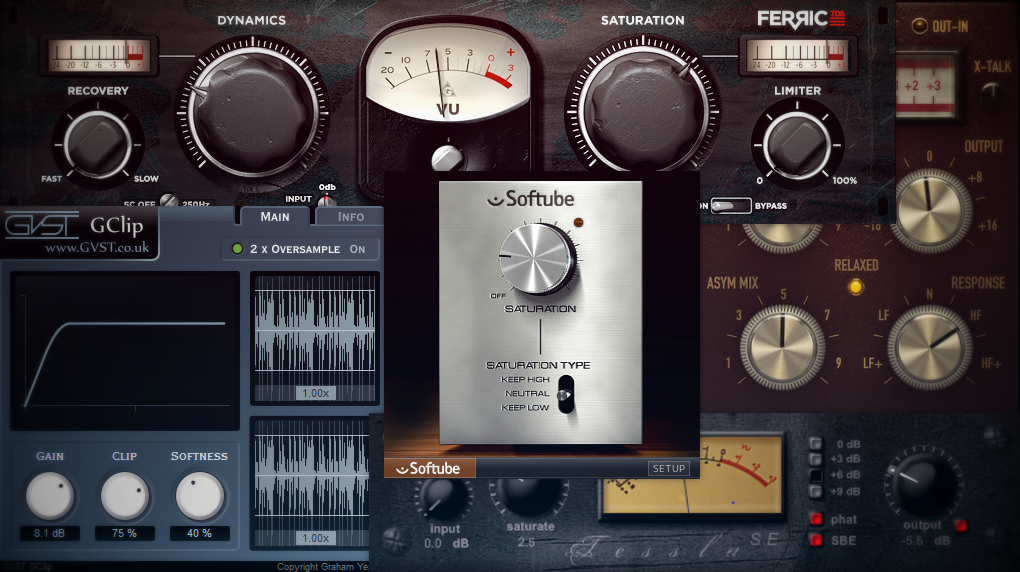
Task: Click the 40 % softness value field
Action: (199, 533)
